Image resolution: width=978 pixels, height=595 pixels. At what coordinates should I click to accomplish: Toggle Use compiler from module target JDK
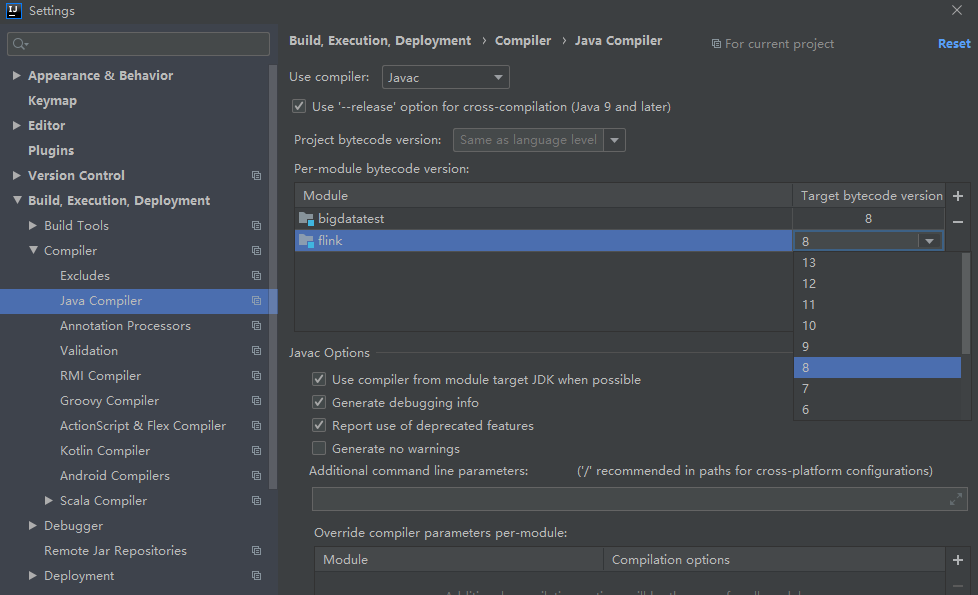click(x=319, y=379)
